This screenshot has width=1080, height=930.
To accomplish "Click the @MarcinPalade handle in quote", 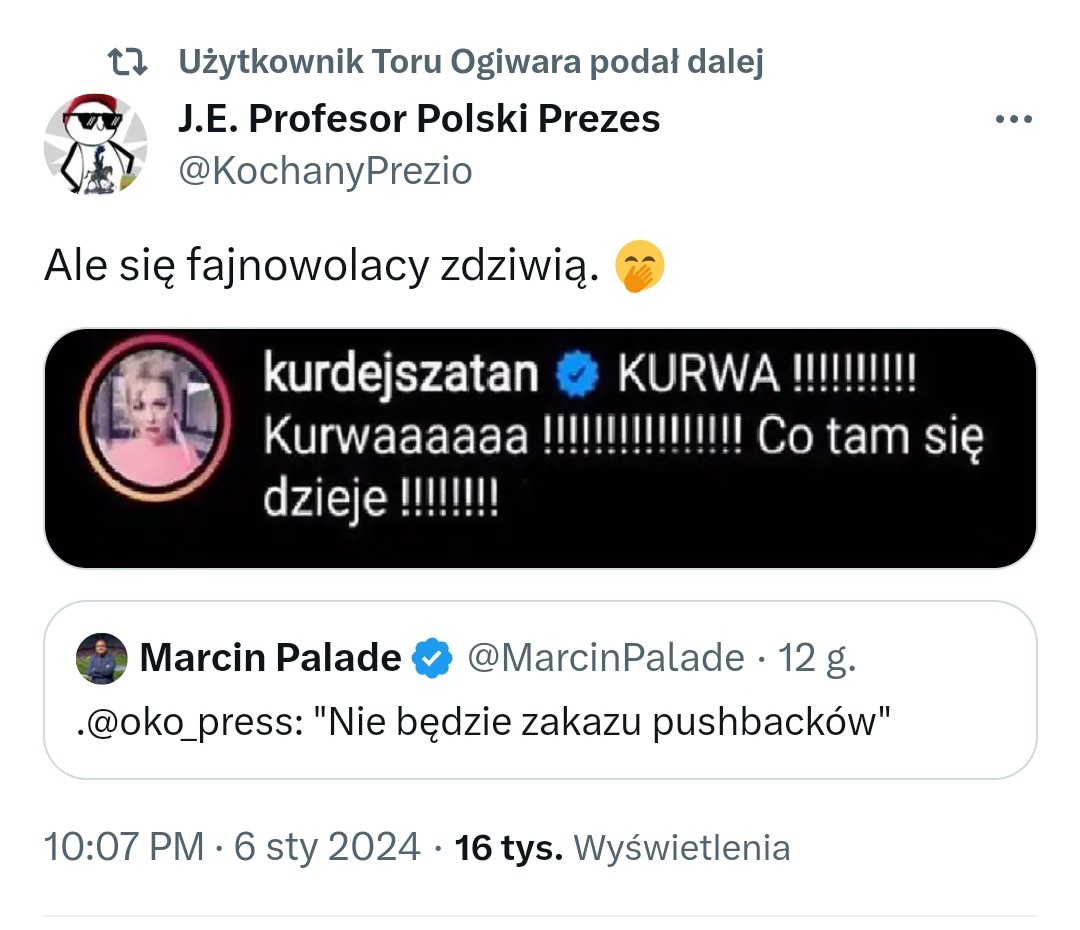I will tap(606, 657).
